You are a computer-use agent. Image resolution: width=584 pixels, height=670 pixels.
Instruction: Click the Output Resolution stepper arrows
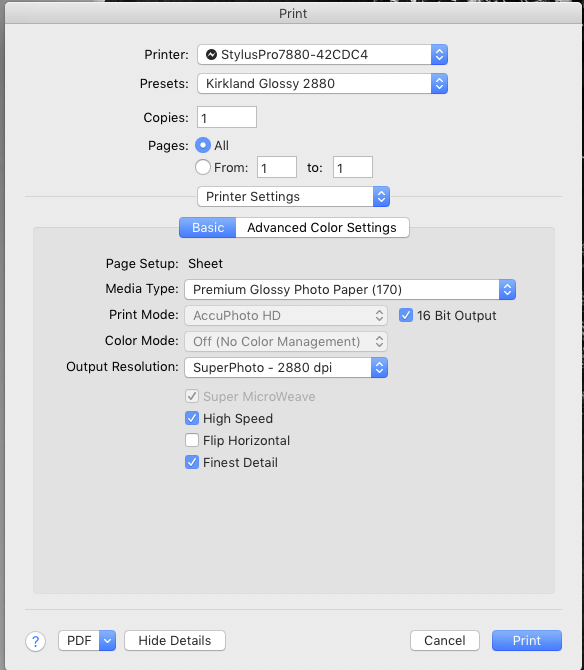point(379,367)
